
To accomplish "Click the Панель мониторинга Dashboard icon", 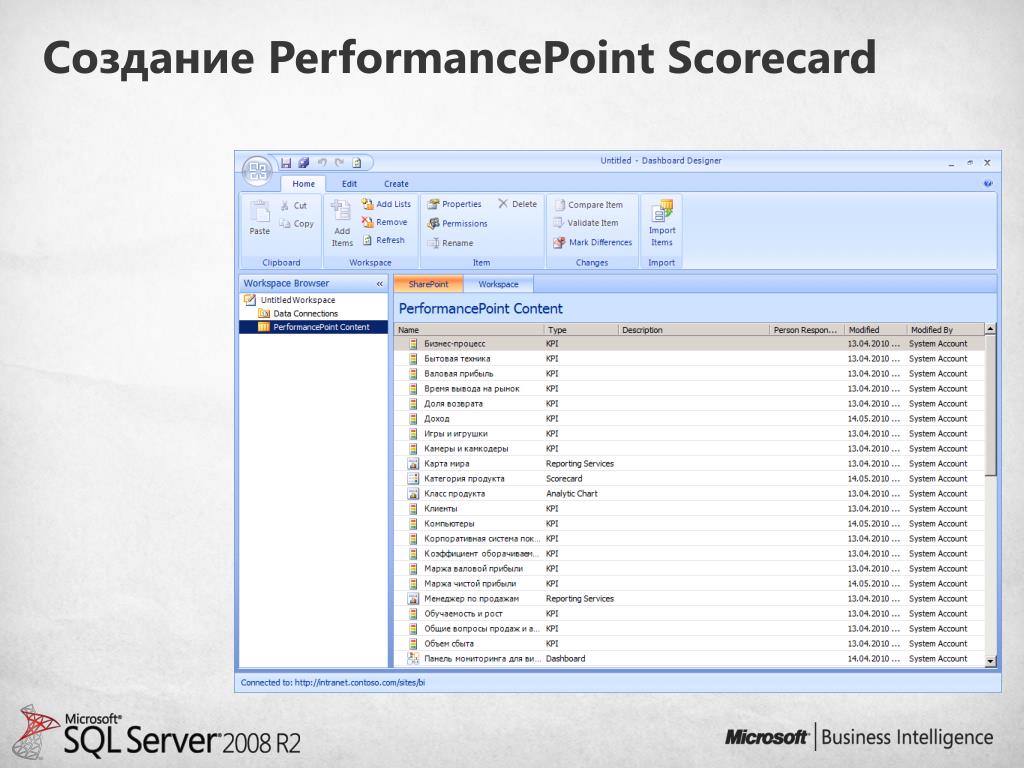I will (x=413, y=659).
